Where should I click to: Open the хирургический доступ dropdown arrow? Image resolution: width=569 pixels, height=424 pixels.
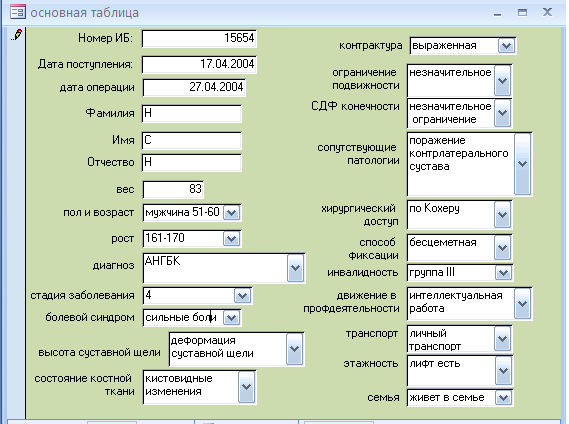point(502,215)
